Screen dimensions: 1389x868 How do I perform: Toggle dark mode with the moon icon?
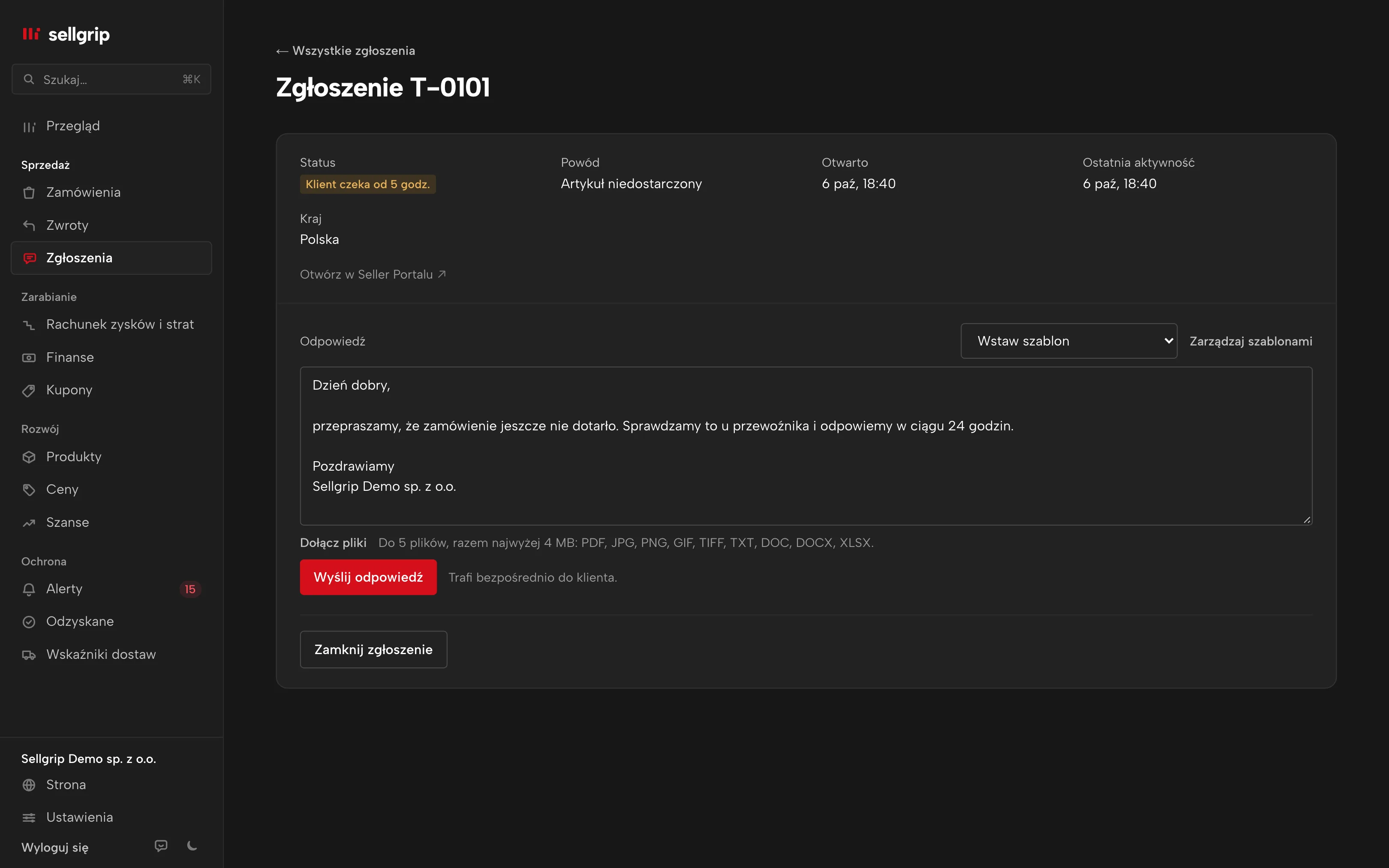point(192,846)
